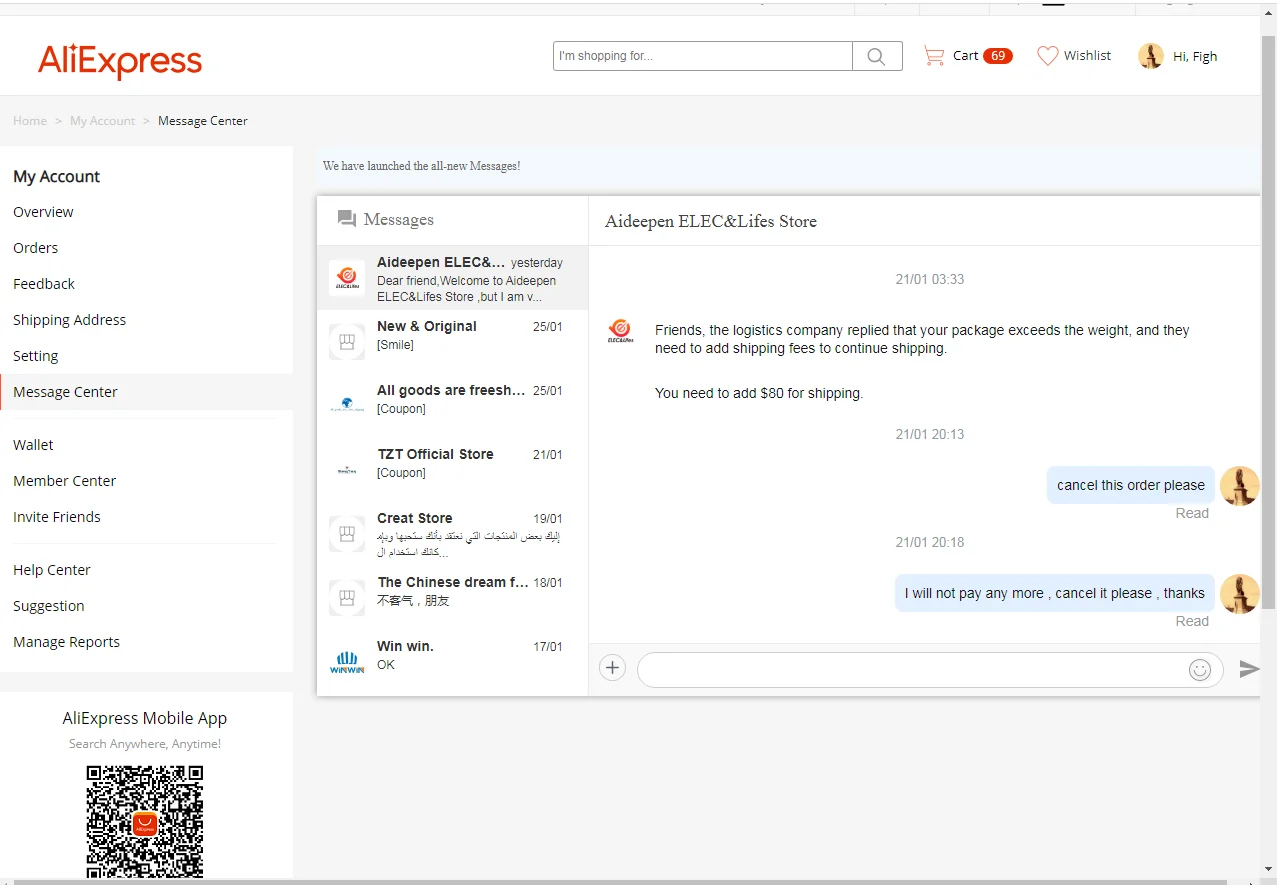The image size is (1277, 885).
Task: Click the search magnifier button
Action: [x=876, y=56]
